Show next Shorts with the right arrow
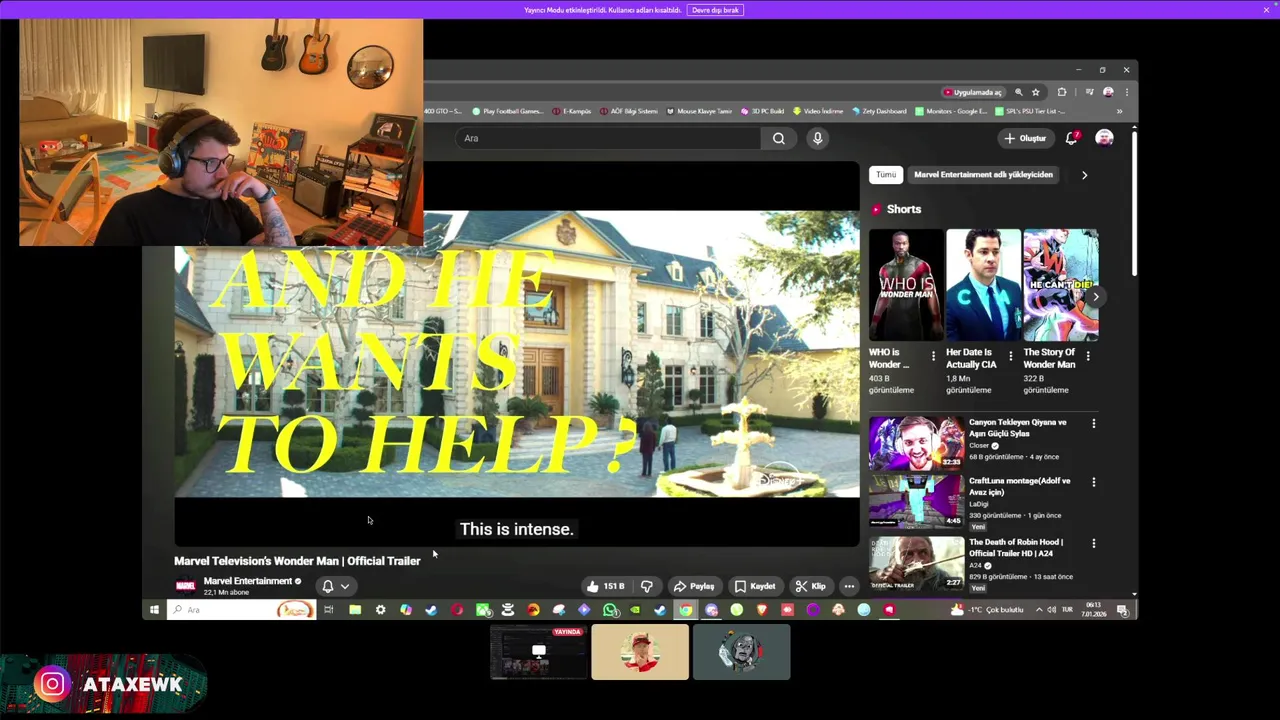Screen dimensions: 1280x720 pyautogui.click(x=1096, y=297)
